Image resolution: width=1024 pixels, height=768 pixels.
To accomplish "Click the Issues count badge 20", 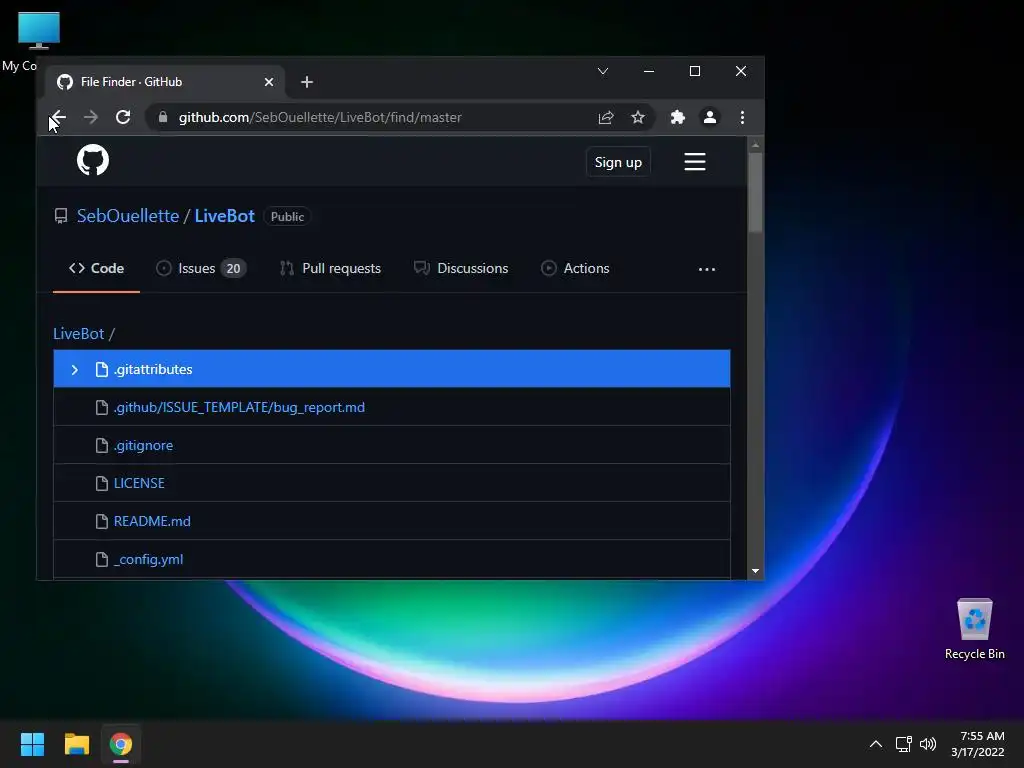I will coord(233,268).
